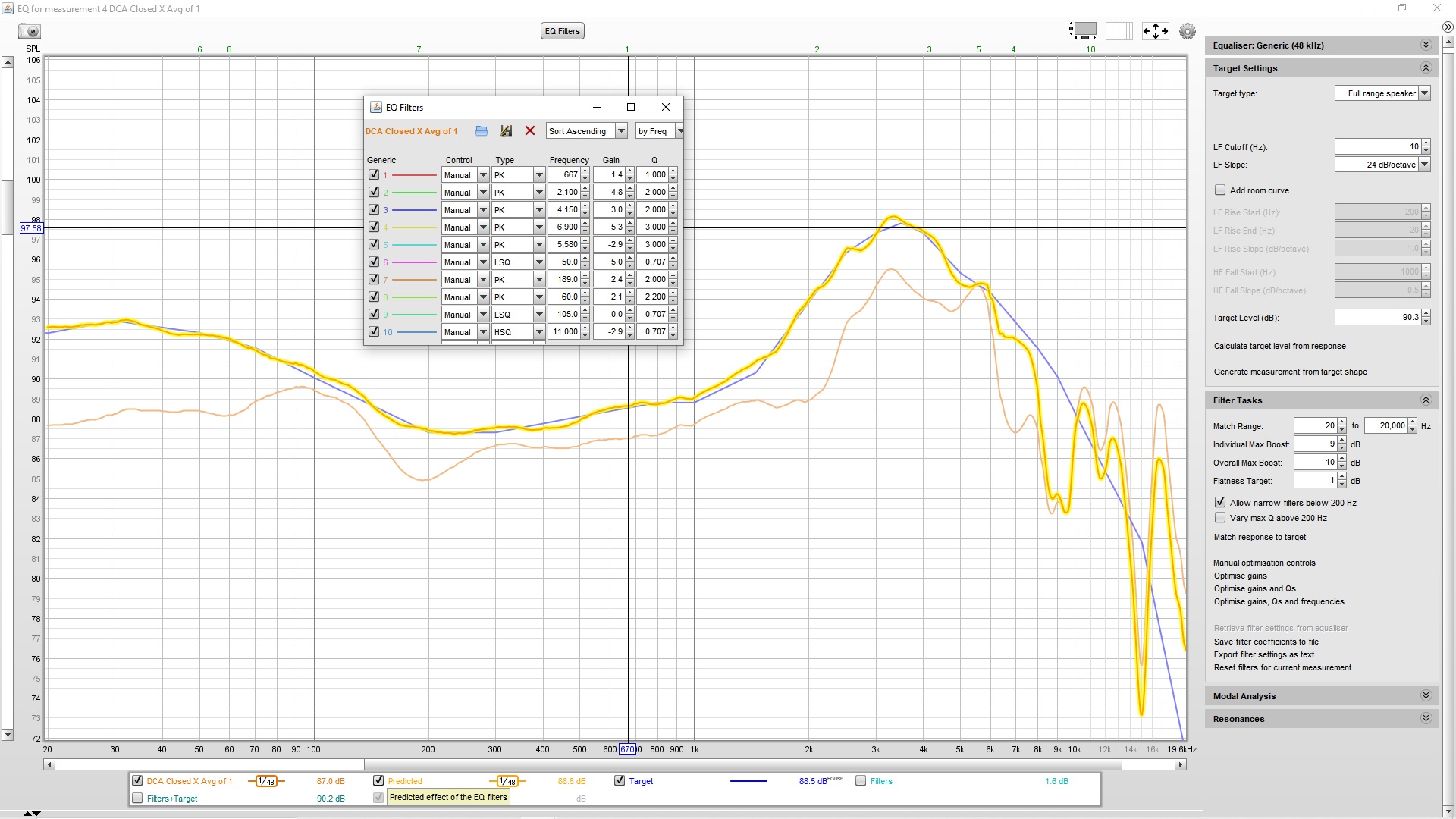Click the blue Target trace line sample
The width and height of the screenshot is (1456, 819).
[x=748, y=781]
